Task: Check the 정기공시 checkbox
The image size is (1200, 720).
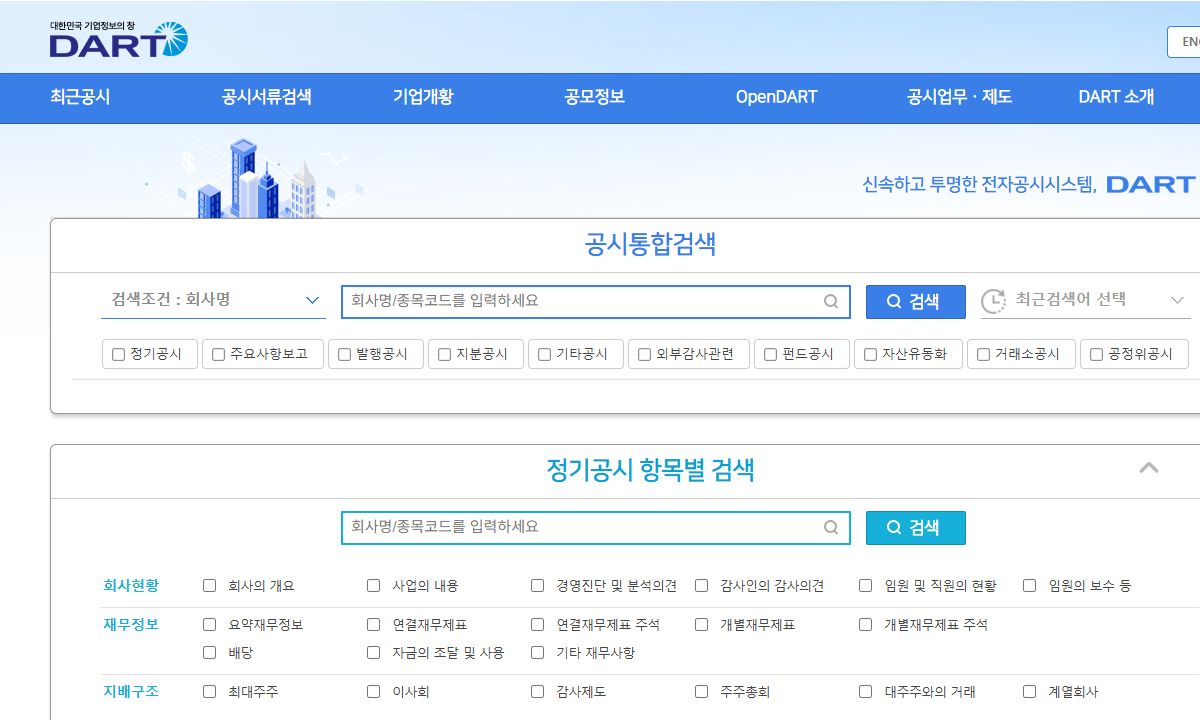Action: pos(119,354)
